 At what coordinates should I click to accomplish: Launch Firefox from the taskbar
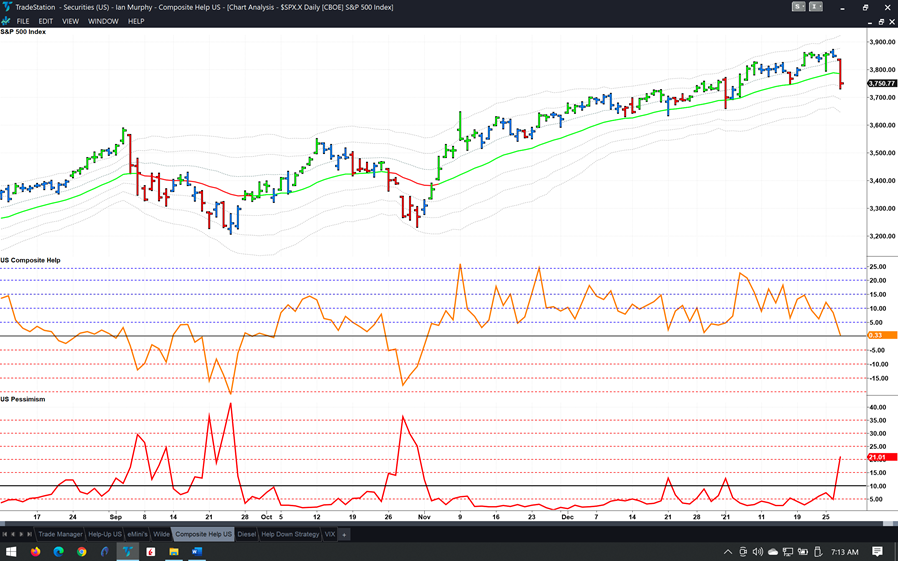click(35, 552)
